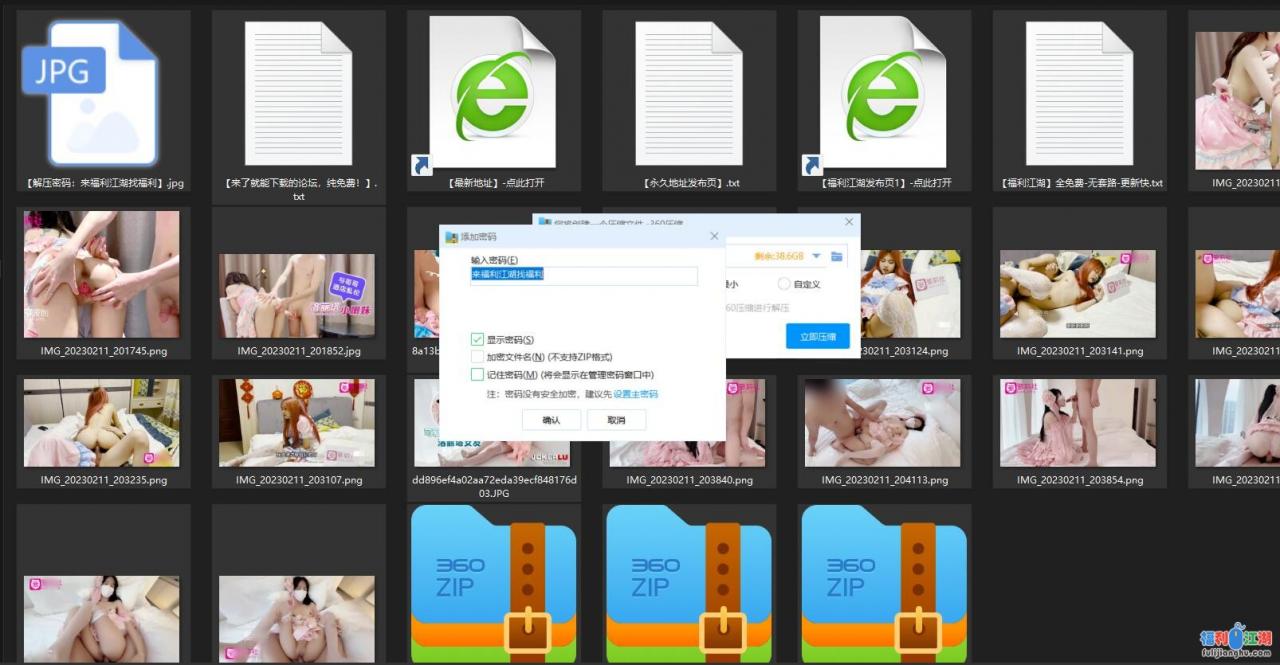Select the rightmost 360 ZIP archive icon
The image size is (1280, 665).
click(x=884, y=583)
